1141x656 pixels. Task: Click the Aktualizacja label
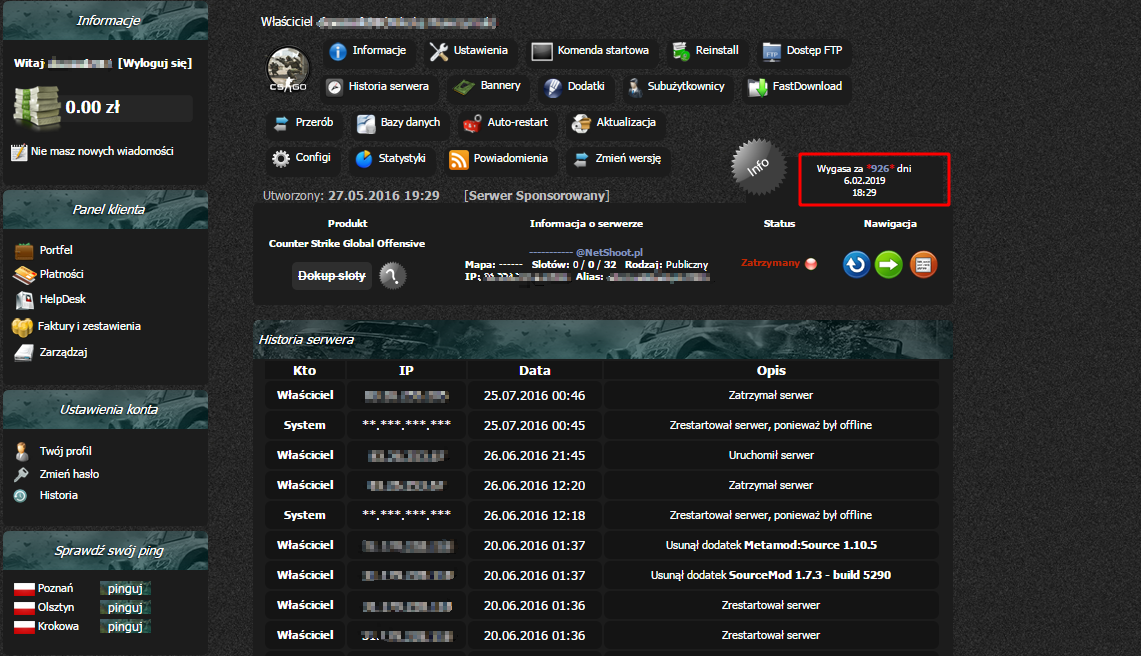point(626,122)
